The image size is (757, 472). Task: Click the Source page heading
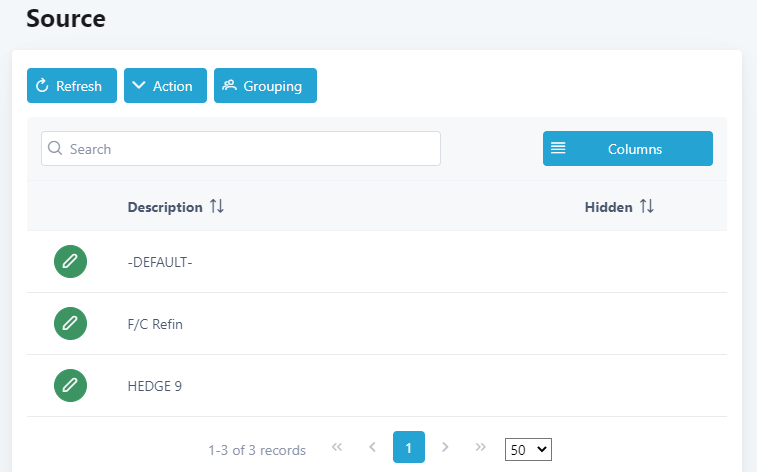[x=66, y=18]
